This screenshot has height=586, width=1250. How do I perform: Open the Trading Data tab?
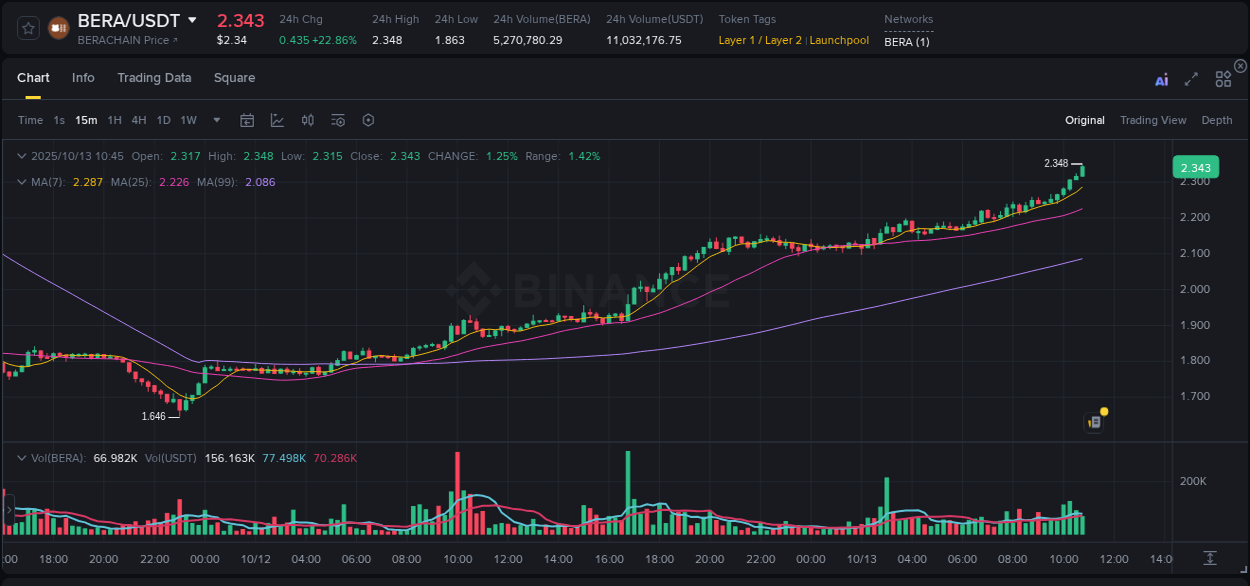[x=154, y=77]
